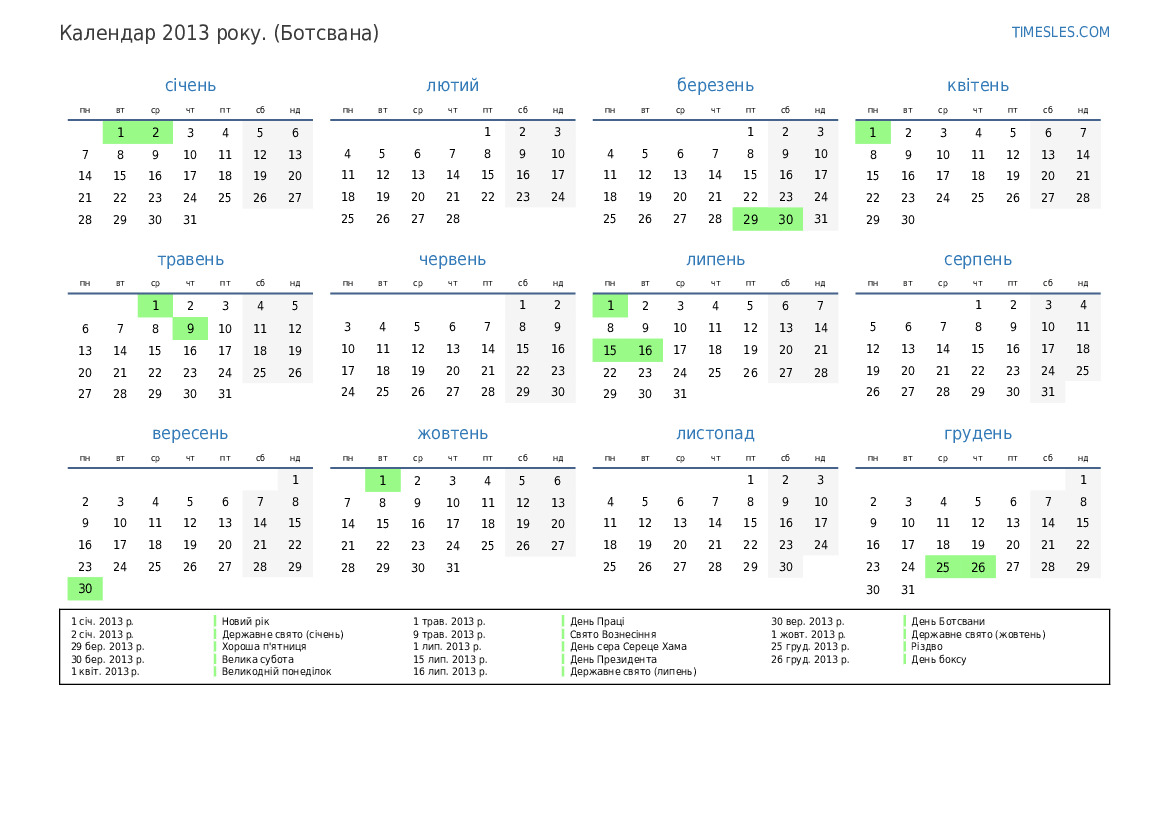The image size is (1169, 827).
Task: Select the 'червень' month heading
Action: point(453,260)
